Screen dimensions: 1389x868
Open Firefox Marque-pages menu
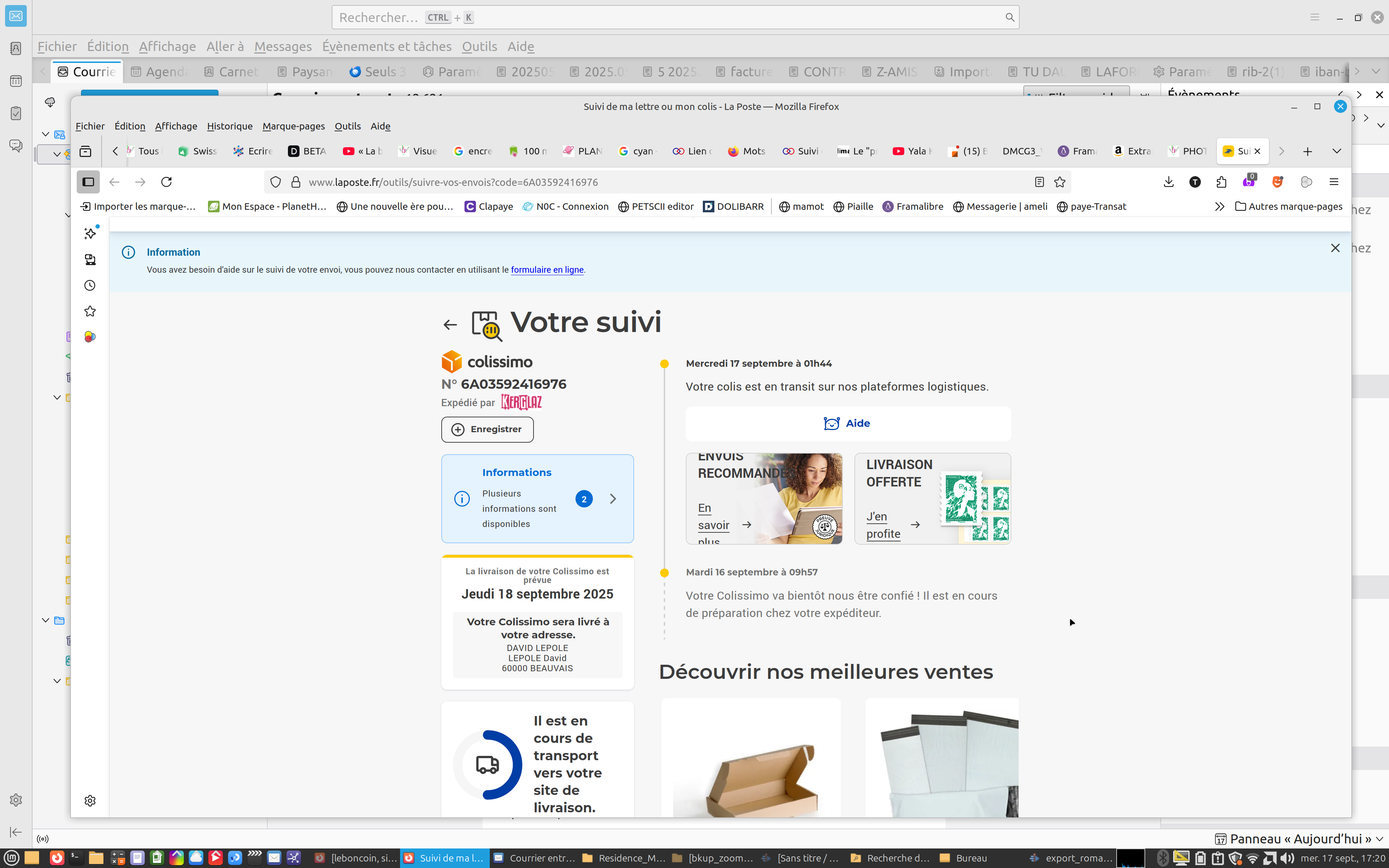click(293, 126)
